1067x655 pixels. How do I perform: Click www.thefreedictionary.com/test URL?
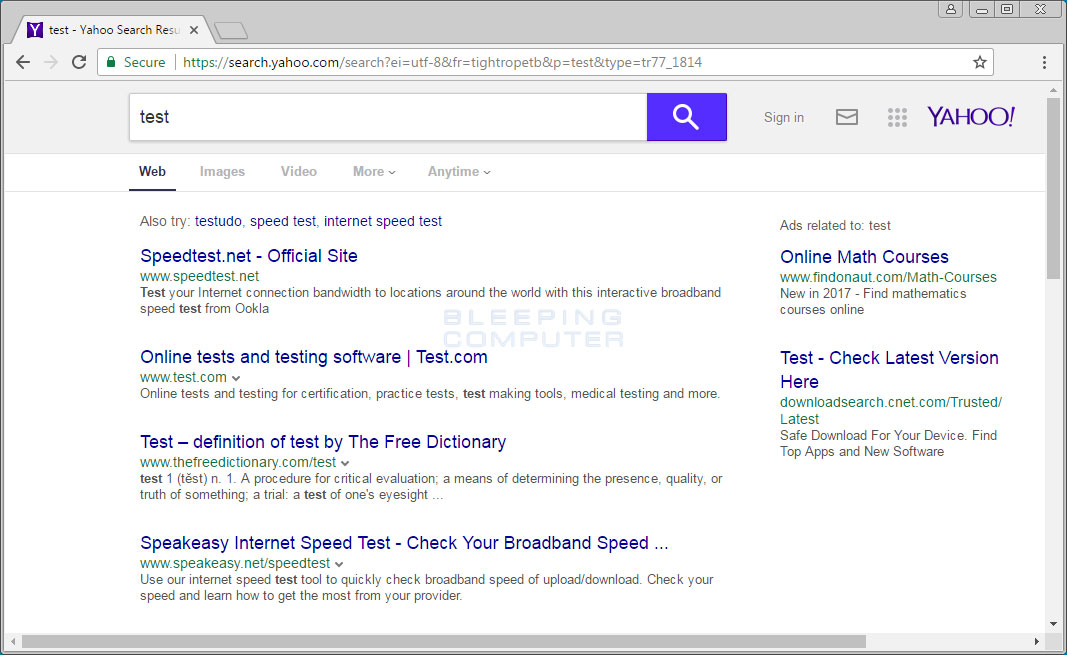(x=238, y=462)
